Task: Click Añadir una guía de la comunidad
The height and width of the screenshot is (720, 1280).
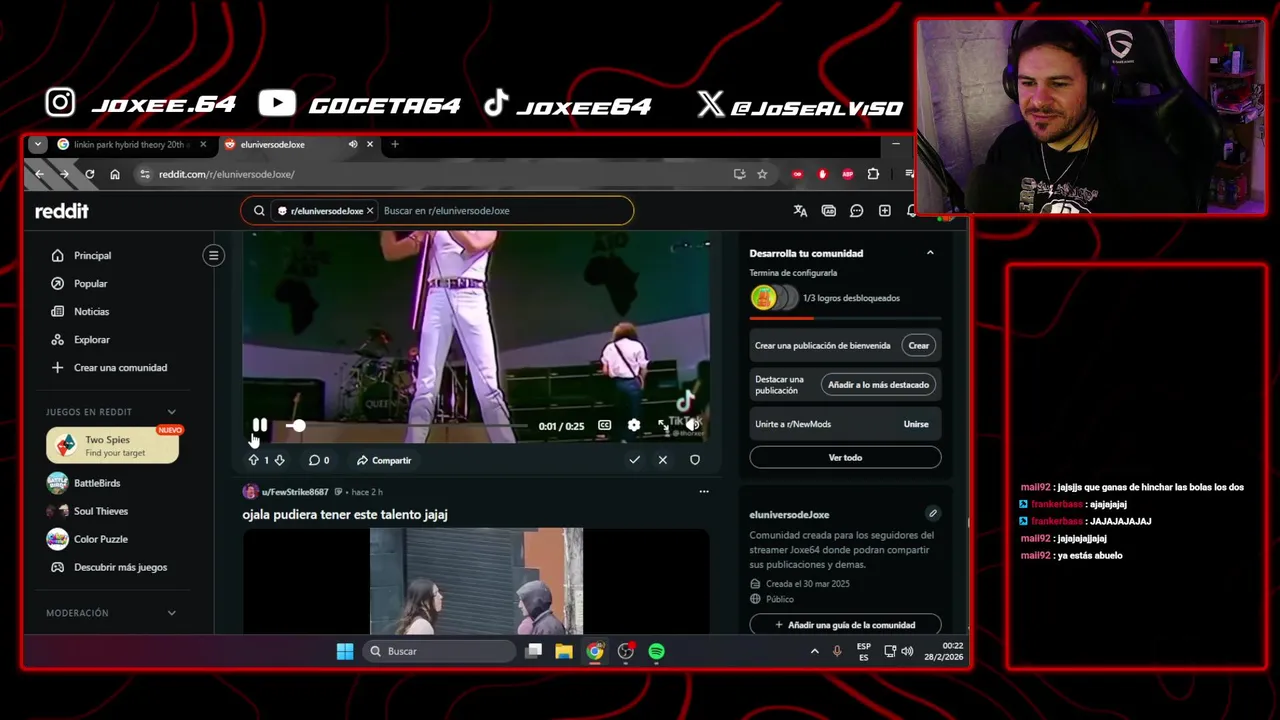Action: pyautogui.click(x=845, y=625)
